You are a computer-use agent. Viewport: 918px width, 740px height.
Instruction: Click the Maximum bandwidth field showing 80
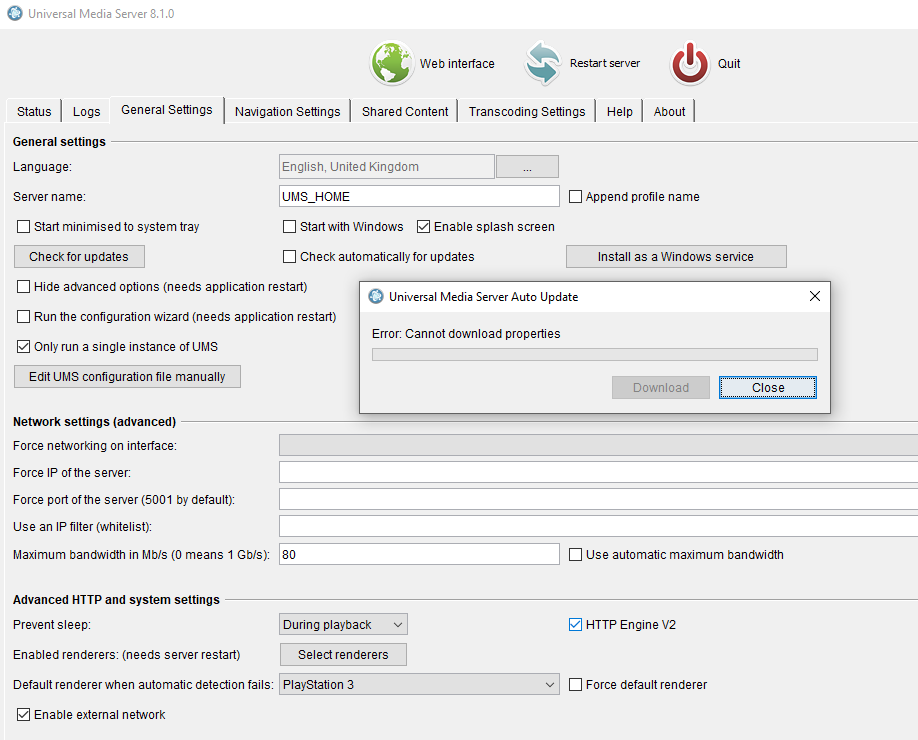pyautogui.click(x=419, y=554)
